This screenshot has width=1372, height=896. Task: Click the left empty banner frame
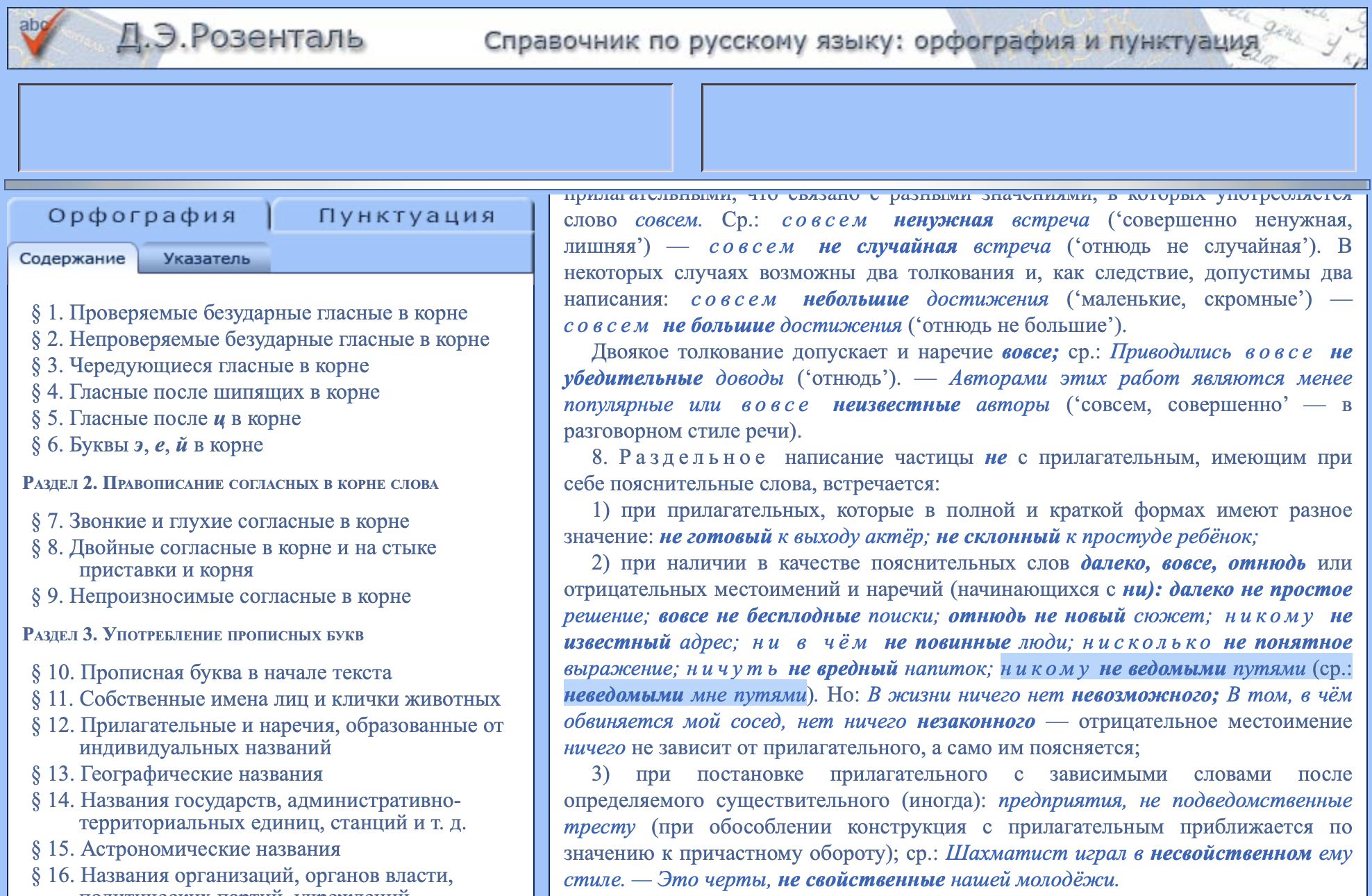(x=345, y=128)
